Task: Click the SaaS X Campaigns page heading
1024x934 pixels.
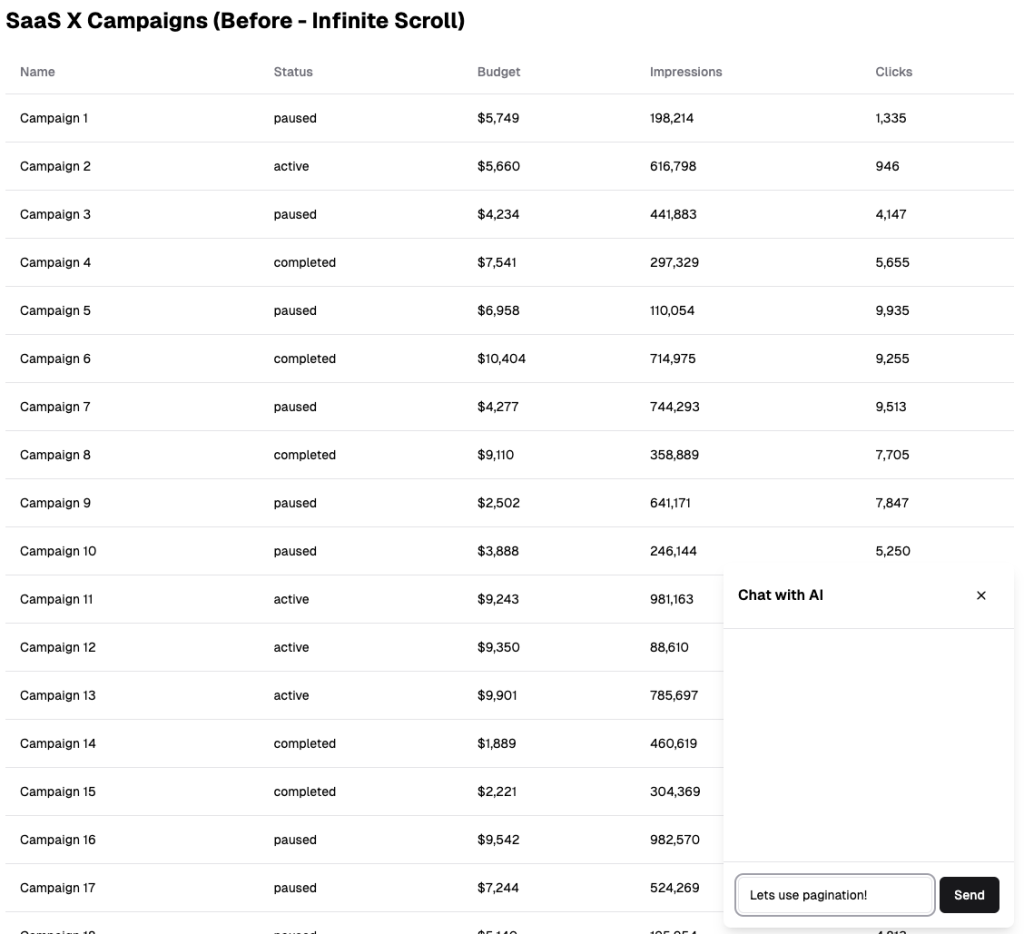Action: click(235, 21)
